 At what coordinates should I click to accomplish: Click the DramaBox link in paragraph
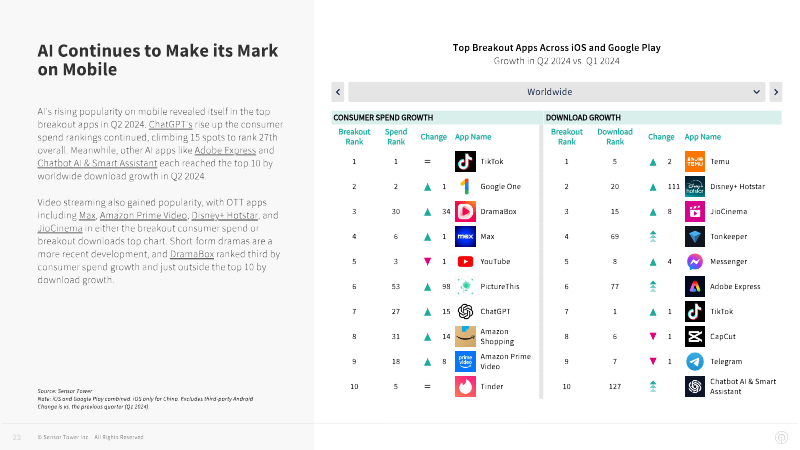[192, 254]
